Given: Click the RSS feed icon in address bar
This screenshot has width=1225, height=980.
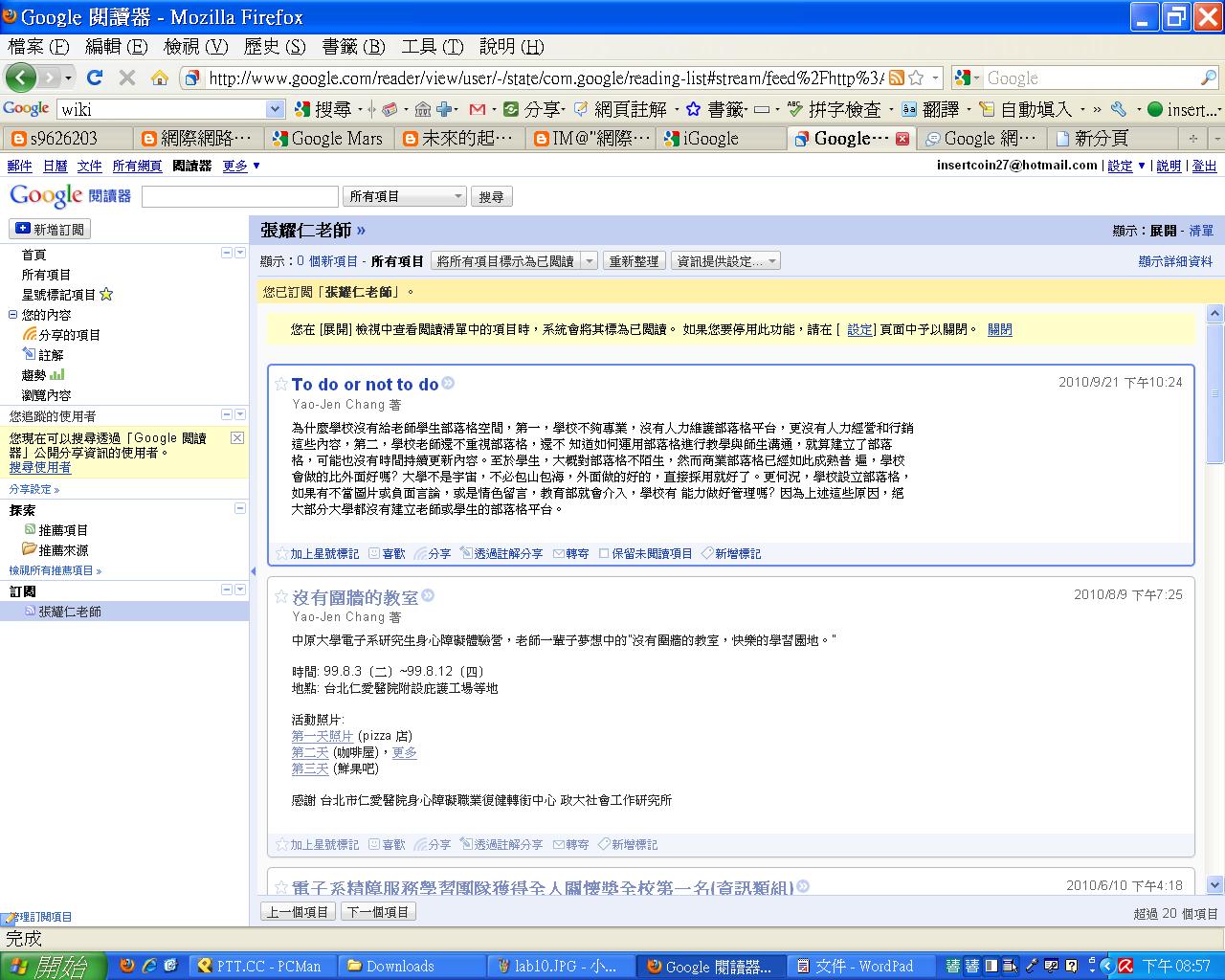Looking at the screenshot, I should (x=896, y=78).
